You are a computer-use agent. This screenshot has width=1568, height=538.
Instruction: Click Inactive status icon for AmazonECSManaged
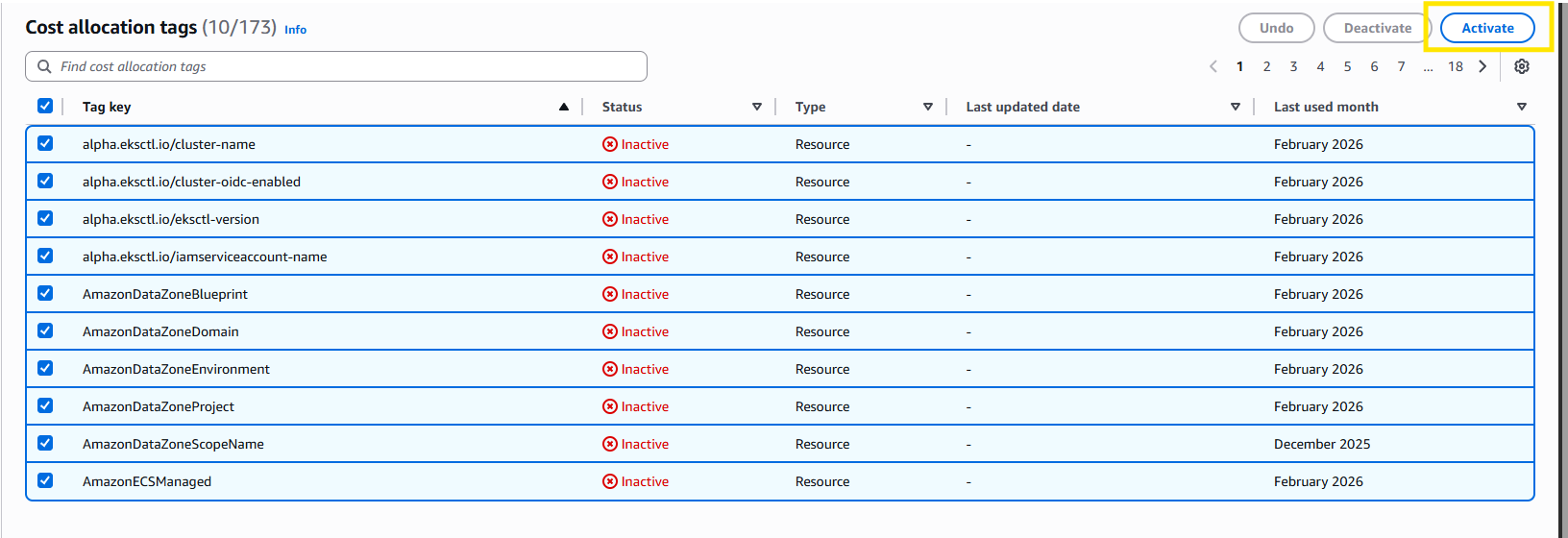[610, 481]
